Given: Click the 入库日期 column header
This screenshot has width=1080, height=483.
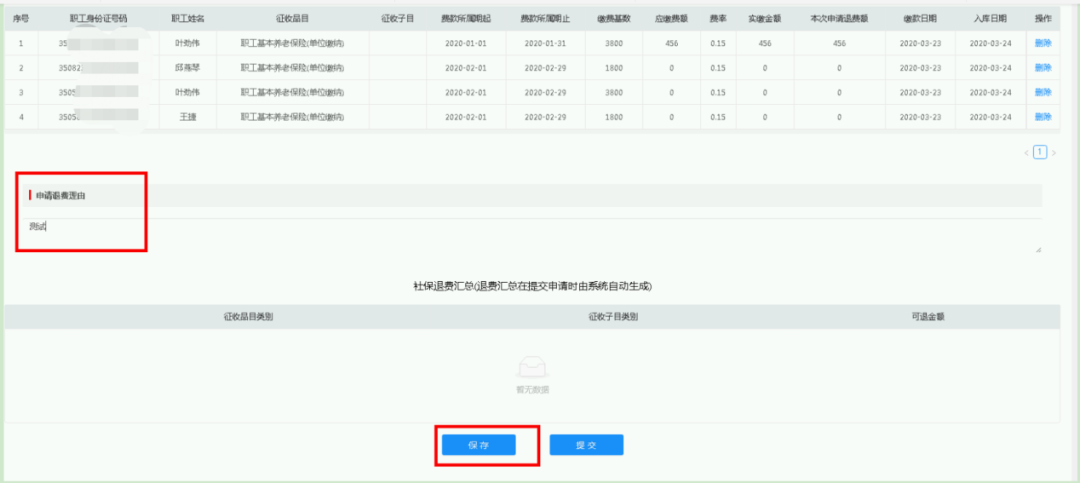Looking at the screenshot, I should tap(990, 19).
